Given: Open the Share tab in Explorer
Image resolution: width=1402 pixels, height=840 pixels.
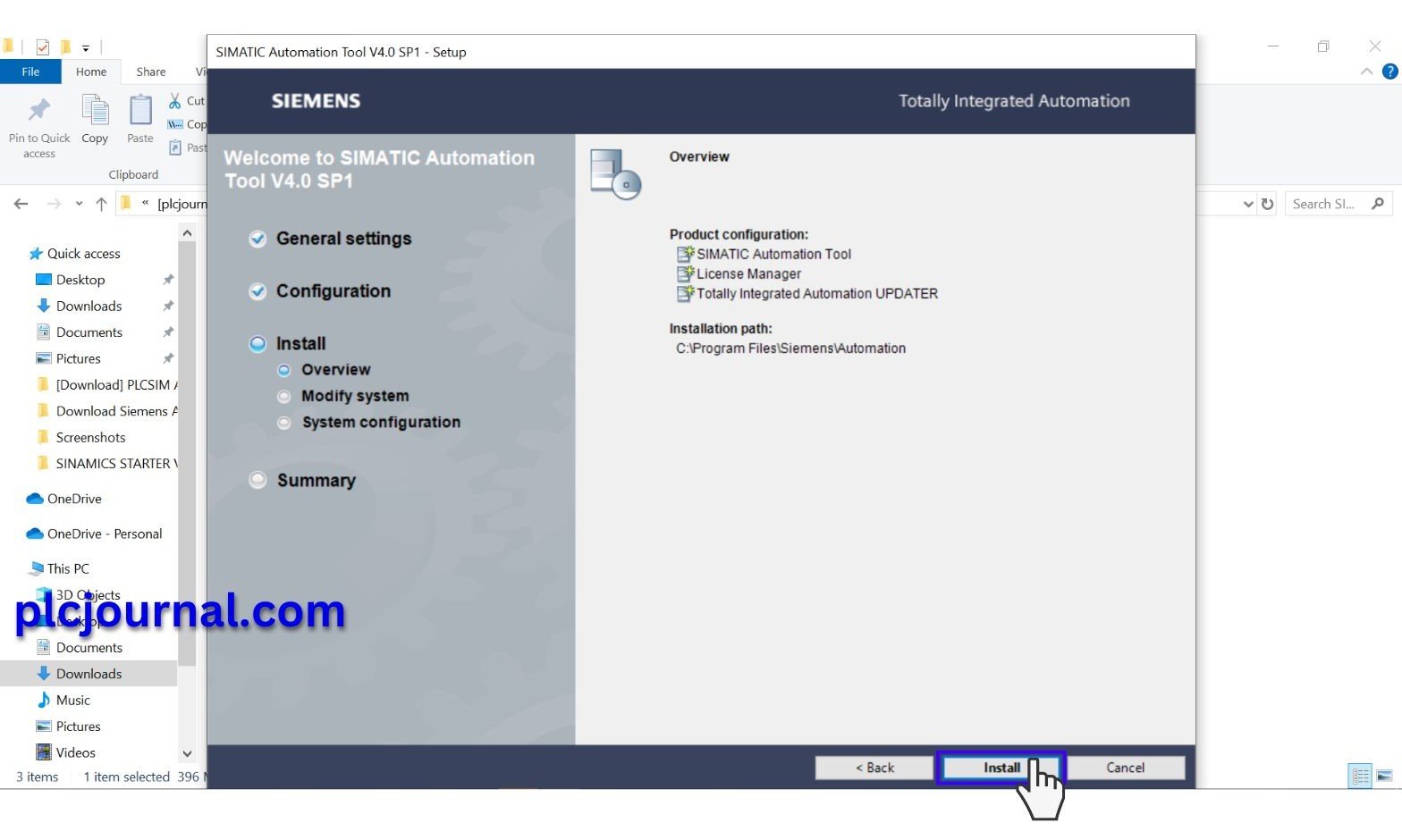Looking at the screenshot, I should (151, 71).
